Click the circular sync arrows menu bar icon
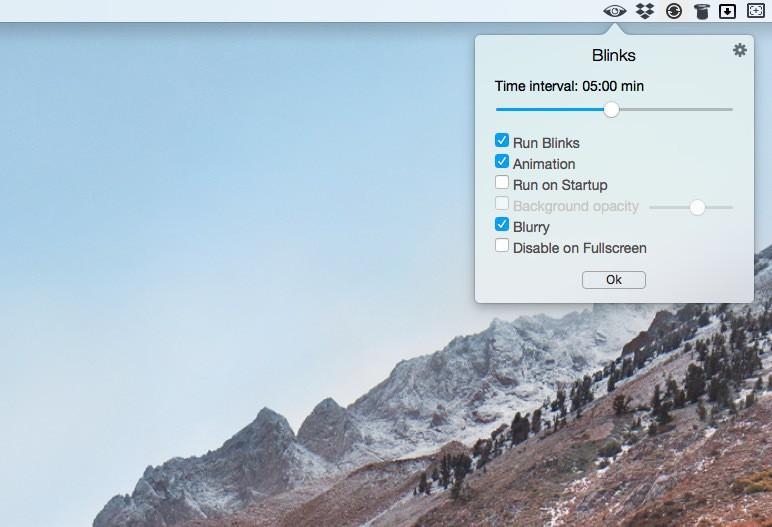Viewport: 772px width, 527px height. point(674,11)
